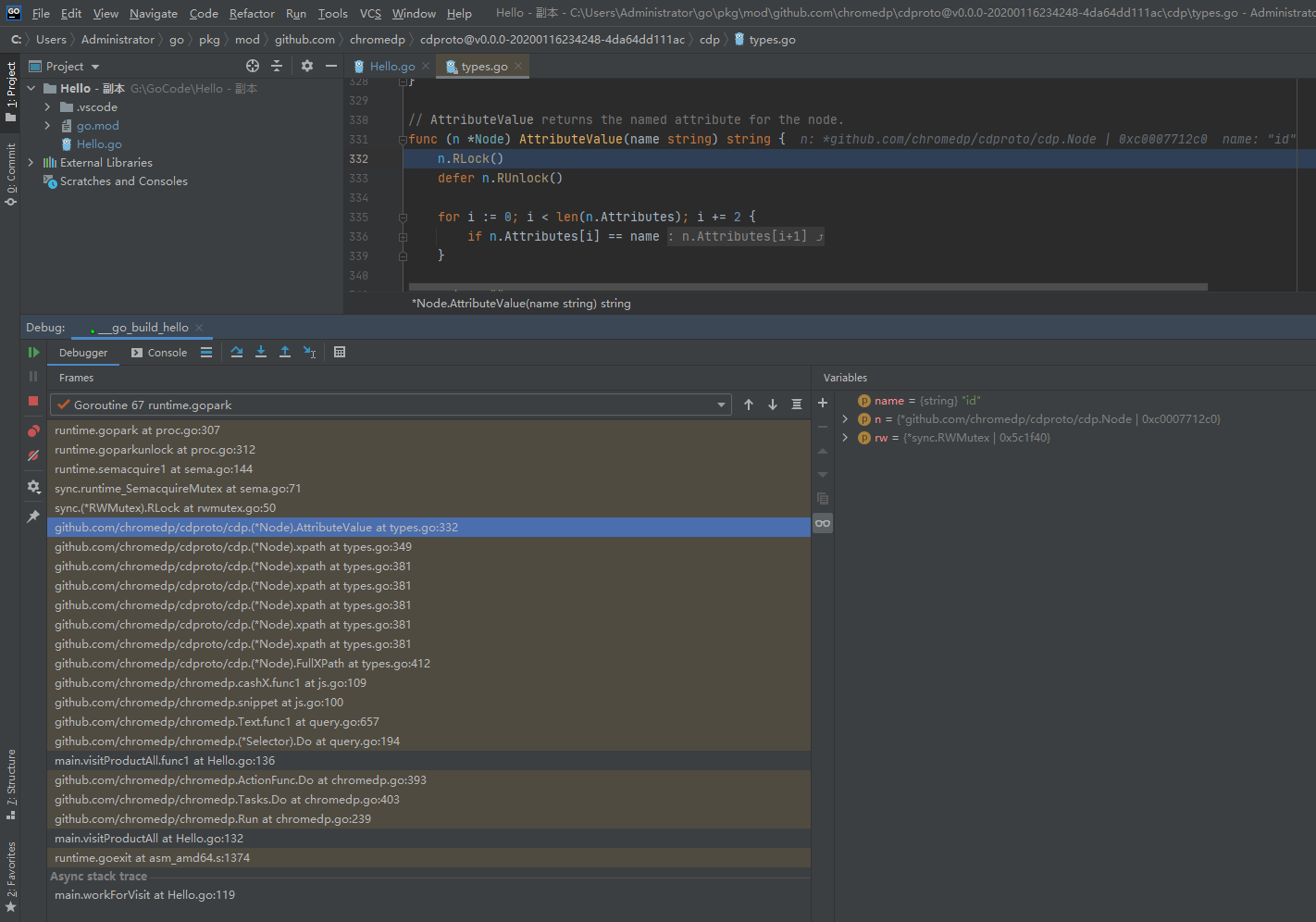Expand variable n in Variables panel
Screen dimensions: 1316x922
coord(843,418)
